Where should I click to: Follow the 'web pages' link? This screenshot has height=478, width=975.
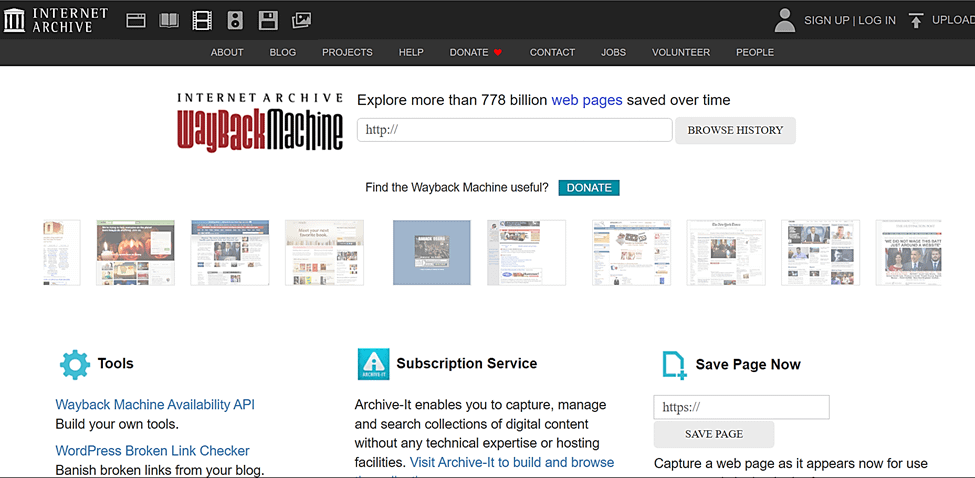[587, 100]
